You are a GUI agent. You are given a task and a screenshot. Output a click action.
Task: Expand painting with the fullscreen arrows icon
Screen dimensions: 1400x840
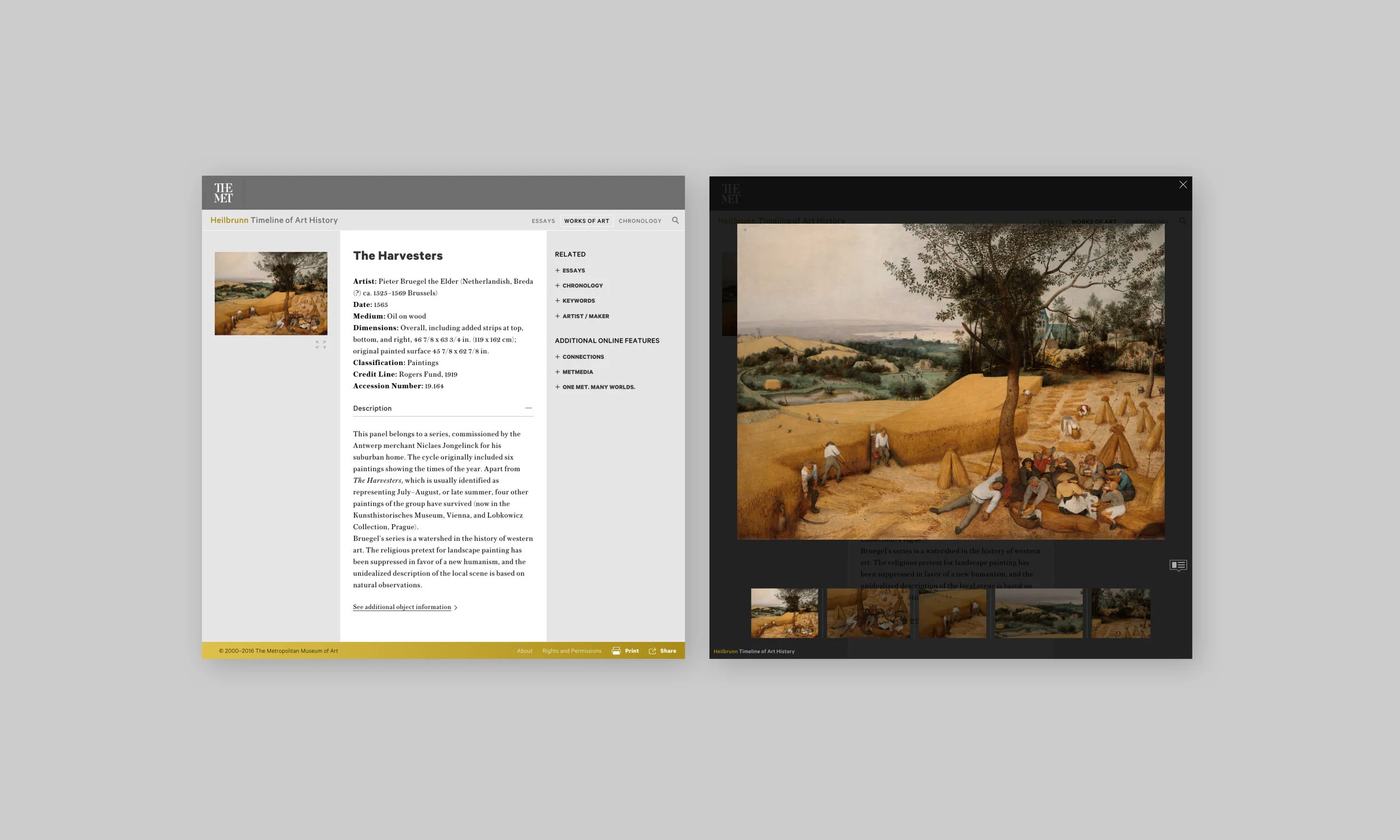[x=321, y=344]
